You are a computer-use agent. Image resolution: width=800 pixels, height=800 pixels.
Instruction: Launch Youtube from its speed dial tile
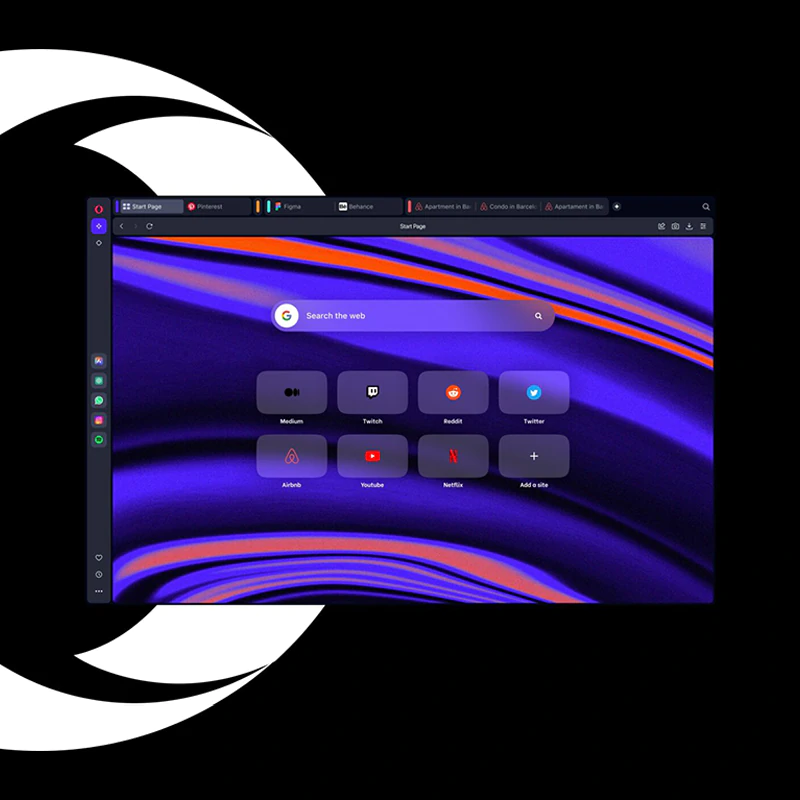[372, 456]
